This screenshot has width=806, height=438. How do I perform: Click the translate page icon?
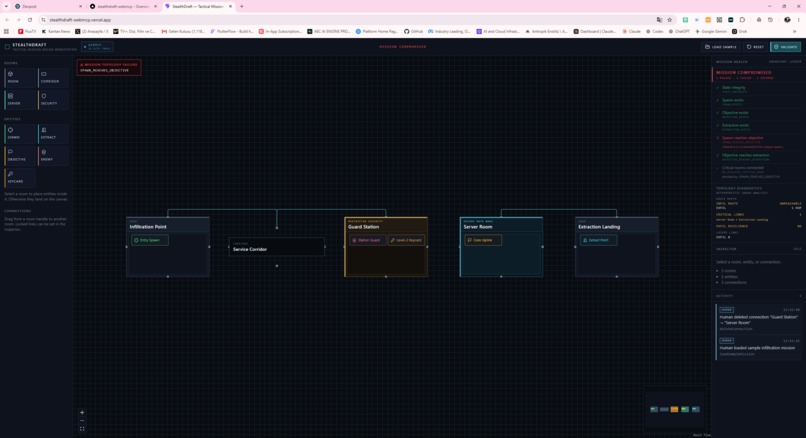click(x=660, y=20)
